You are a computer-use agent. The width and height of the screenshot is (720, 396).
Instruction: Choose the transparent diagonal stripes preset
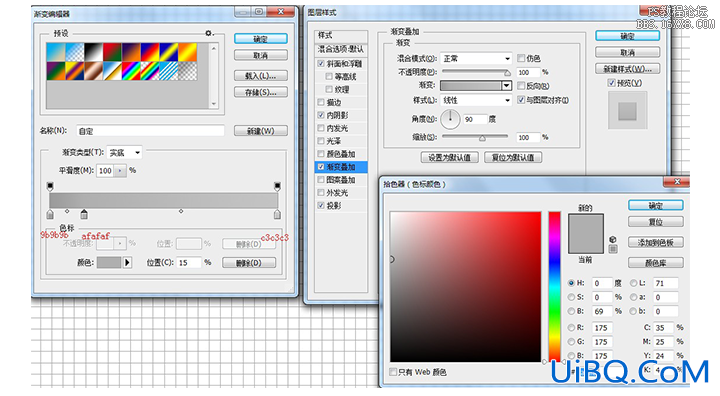[x=169, y=71]
